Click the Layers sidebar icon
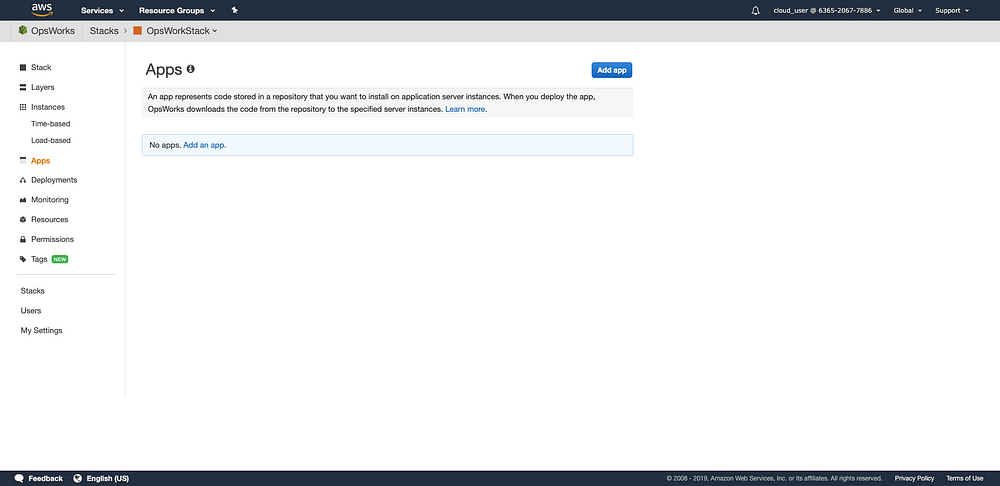This screenshot has height=486, width=1000. point(23,87)
